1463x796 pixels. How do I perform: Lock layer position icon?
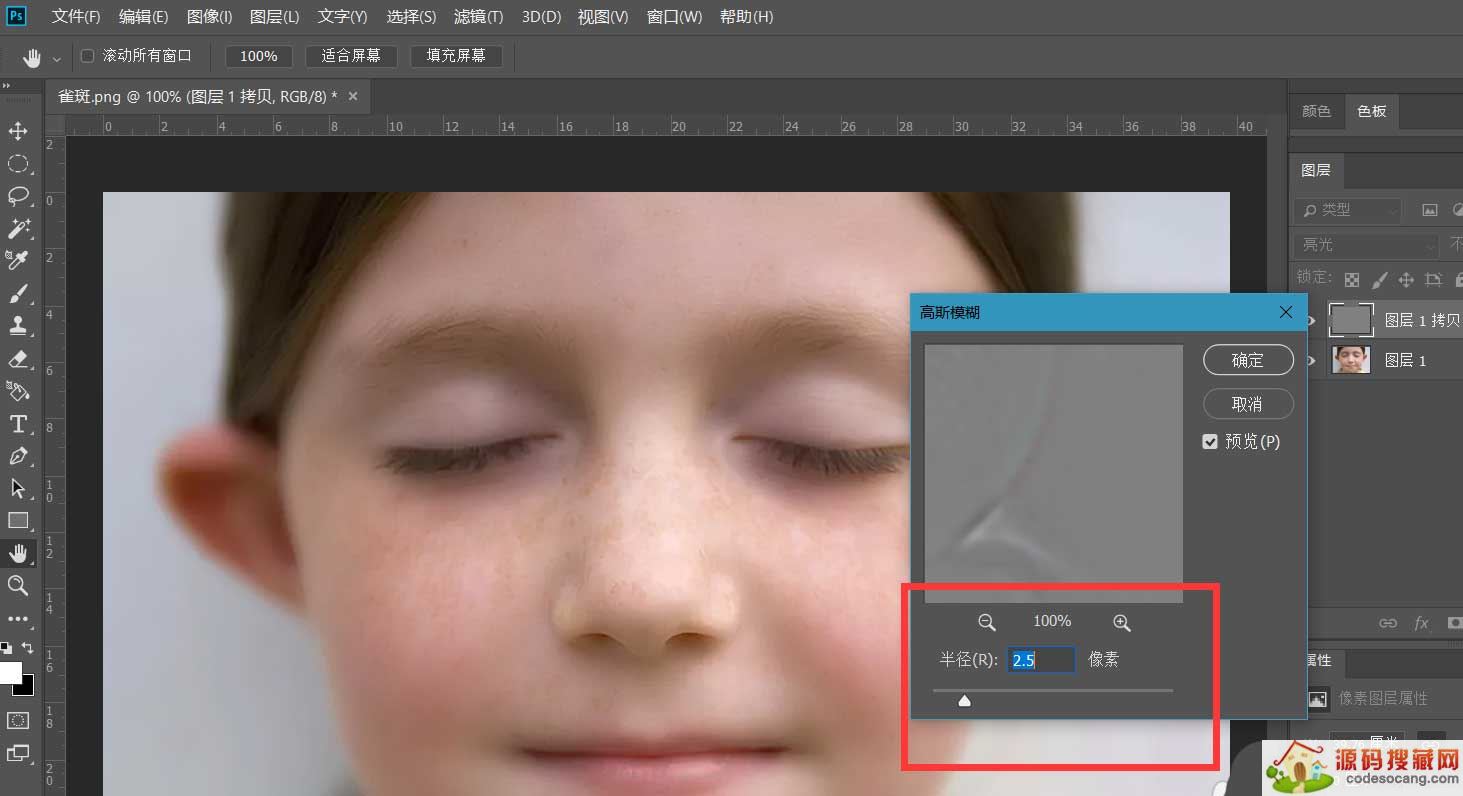[x=1406, y=280]
